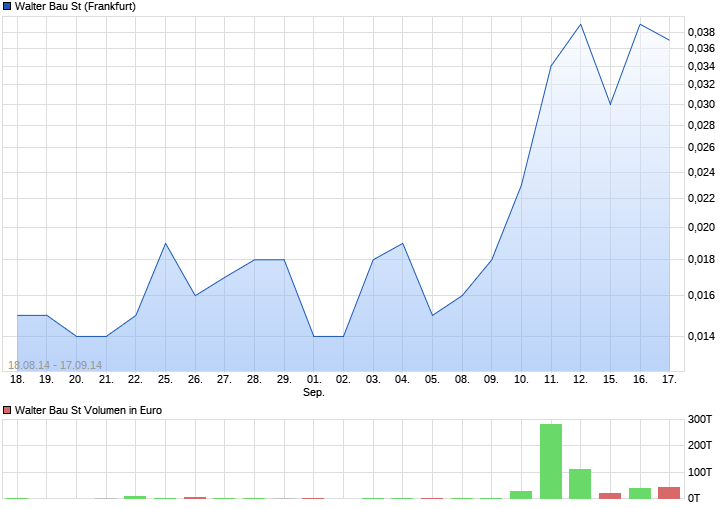726x508 pixels.
Task: Click the date label '29.' on x-axis
Action: pos(284,379)
